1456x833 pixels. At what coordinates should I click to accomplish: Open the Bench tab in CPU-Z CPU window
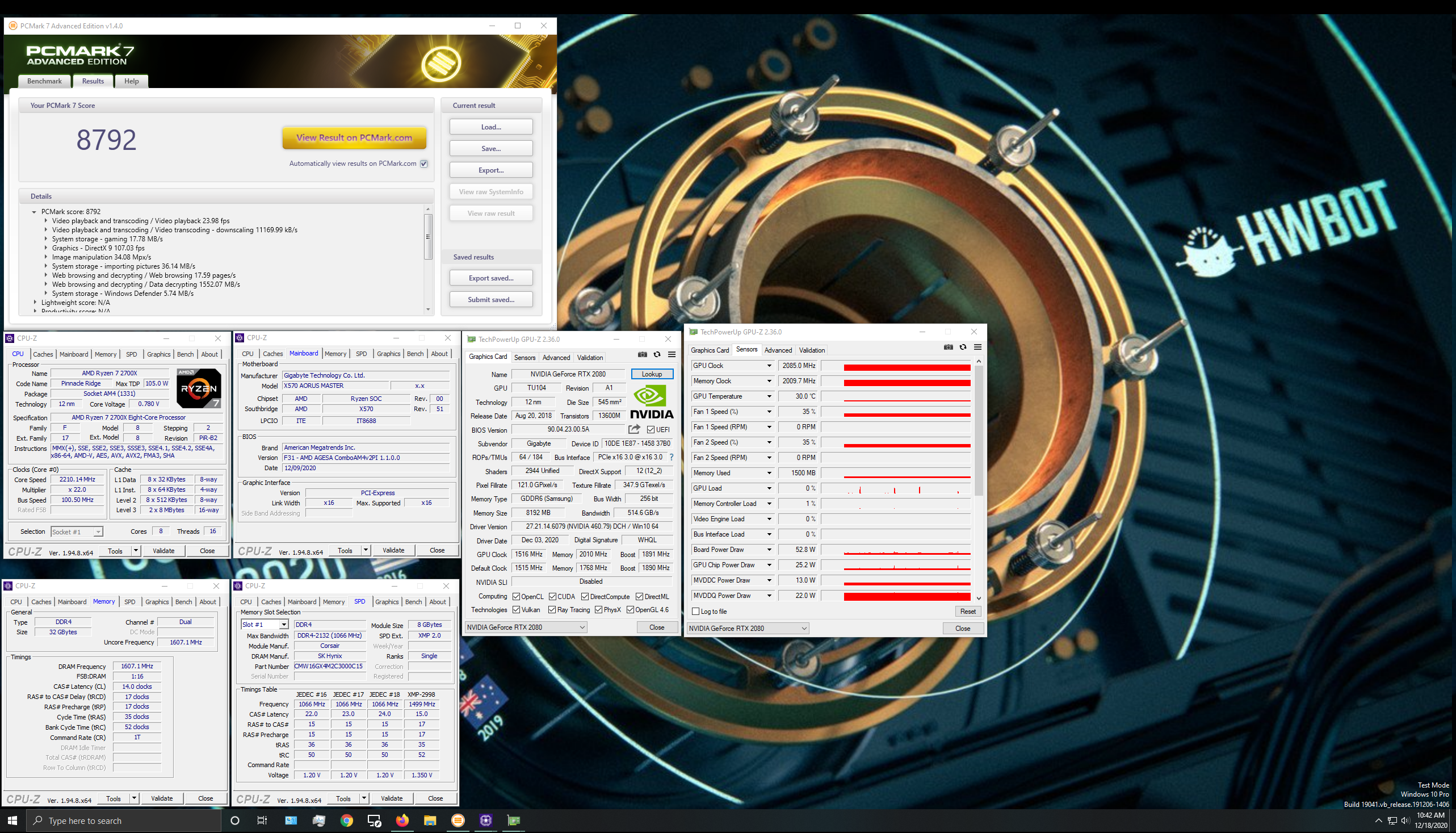(x=185, y=354)
